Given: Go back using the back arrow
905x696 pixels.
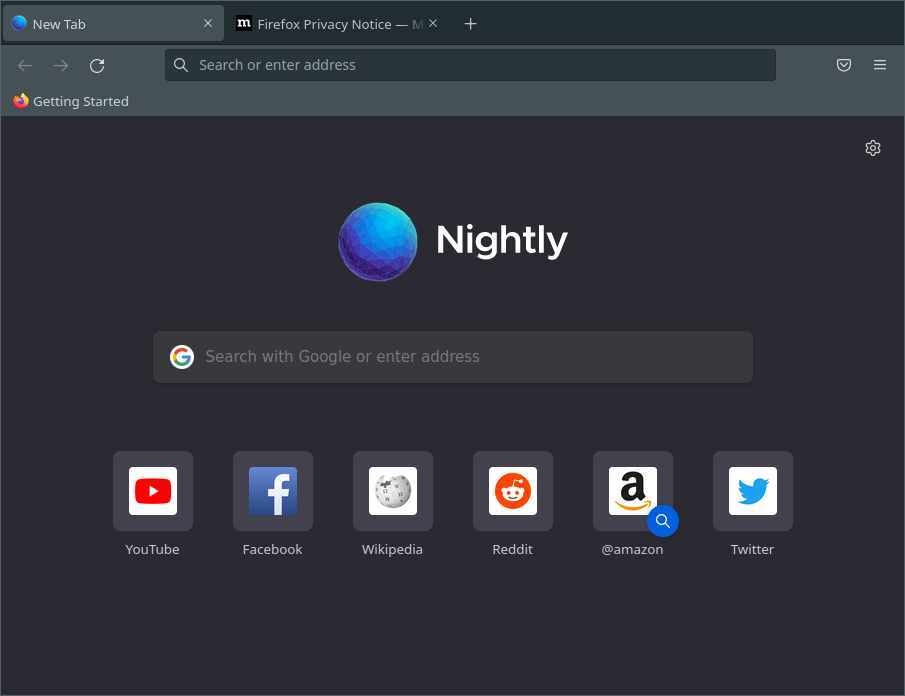Looking at the screenshot, I should 25,66.
